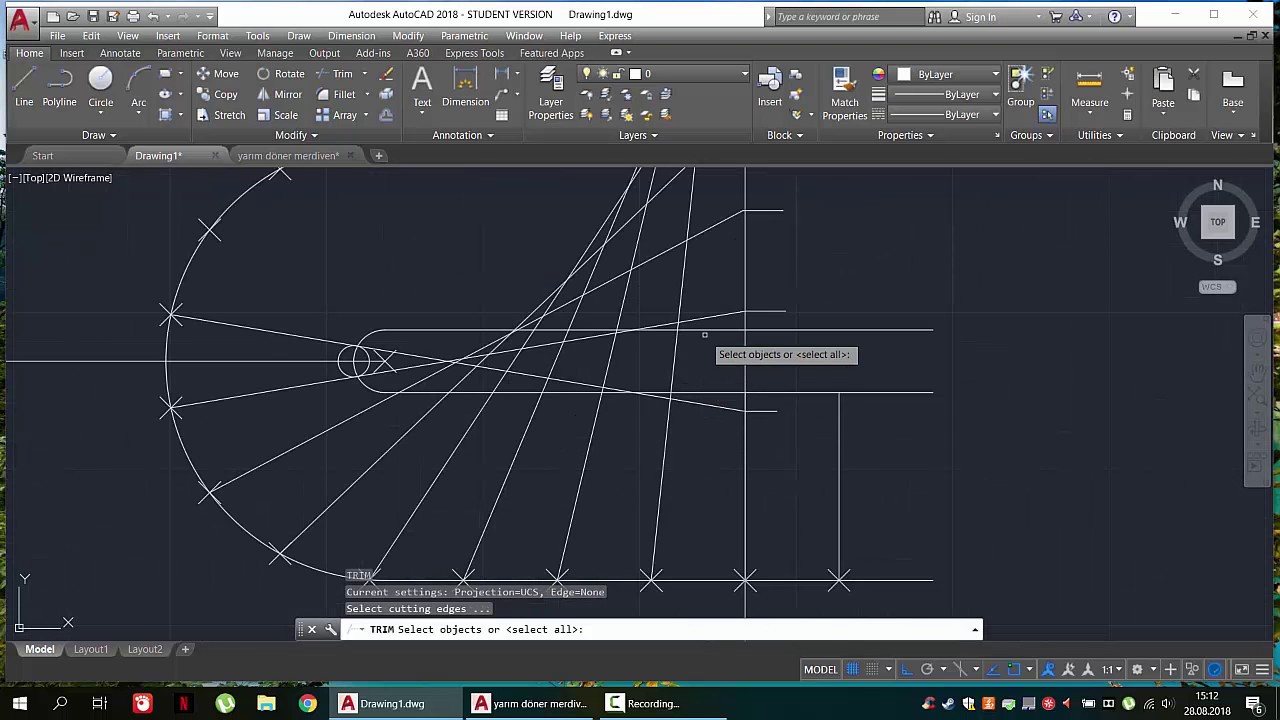Toggle polar tracking in status bar
Screen dimensions: 1280x720
click(x=927, y=669)
